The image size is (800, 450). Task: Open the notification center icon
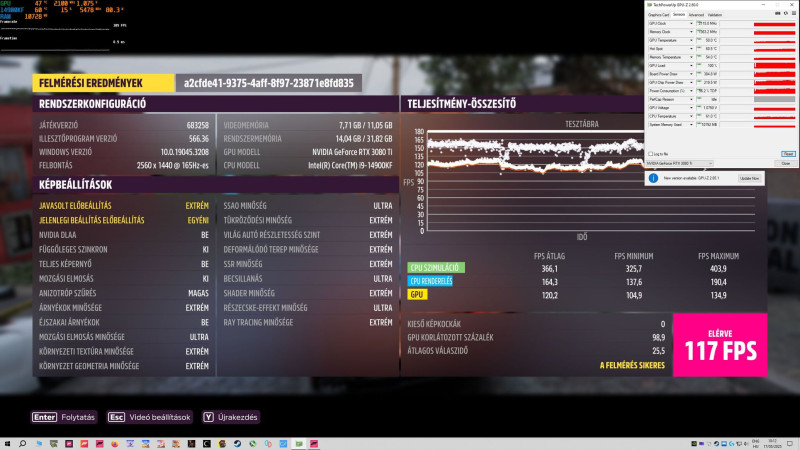click(x=790, y=444)
